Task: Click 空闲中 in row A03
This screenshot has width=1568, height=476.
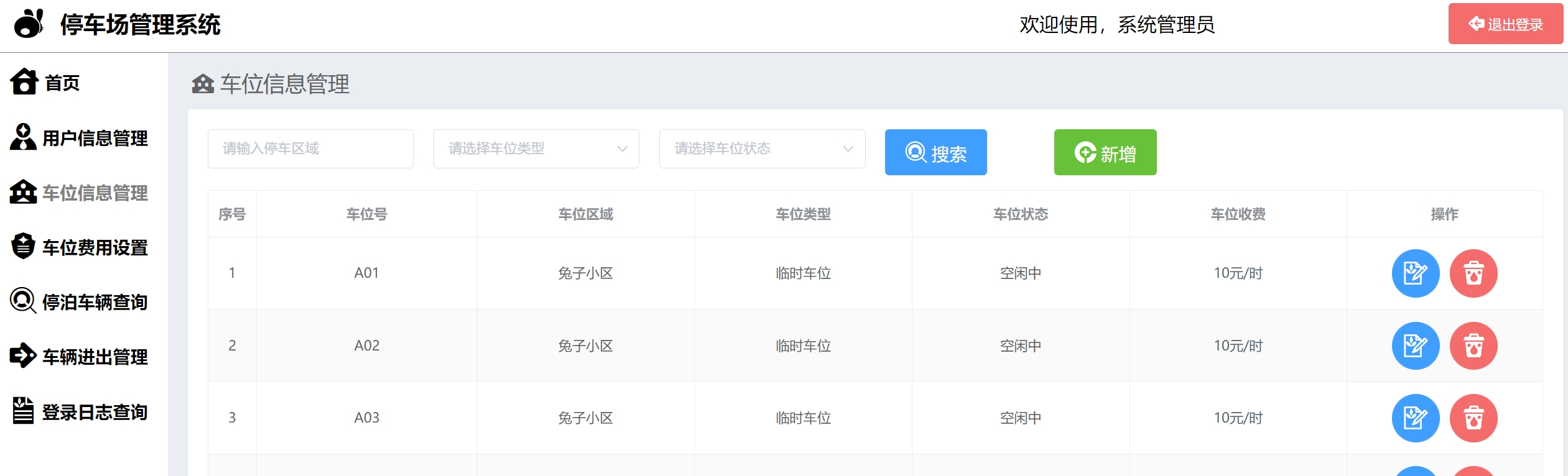Action: [1021, 418]
